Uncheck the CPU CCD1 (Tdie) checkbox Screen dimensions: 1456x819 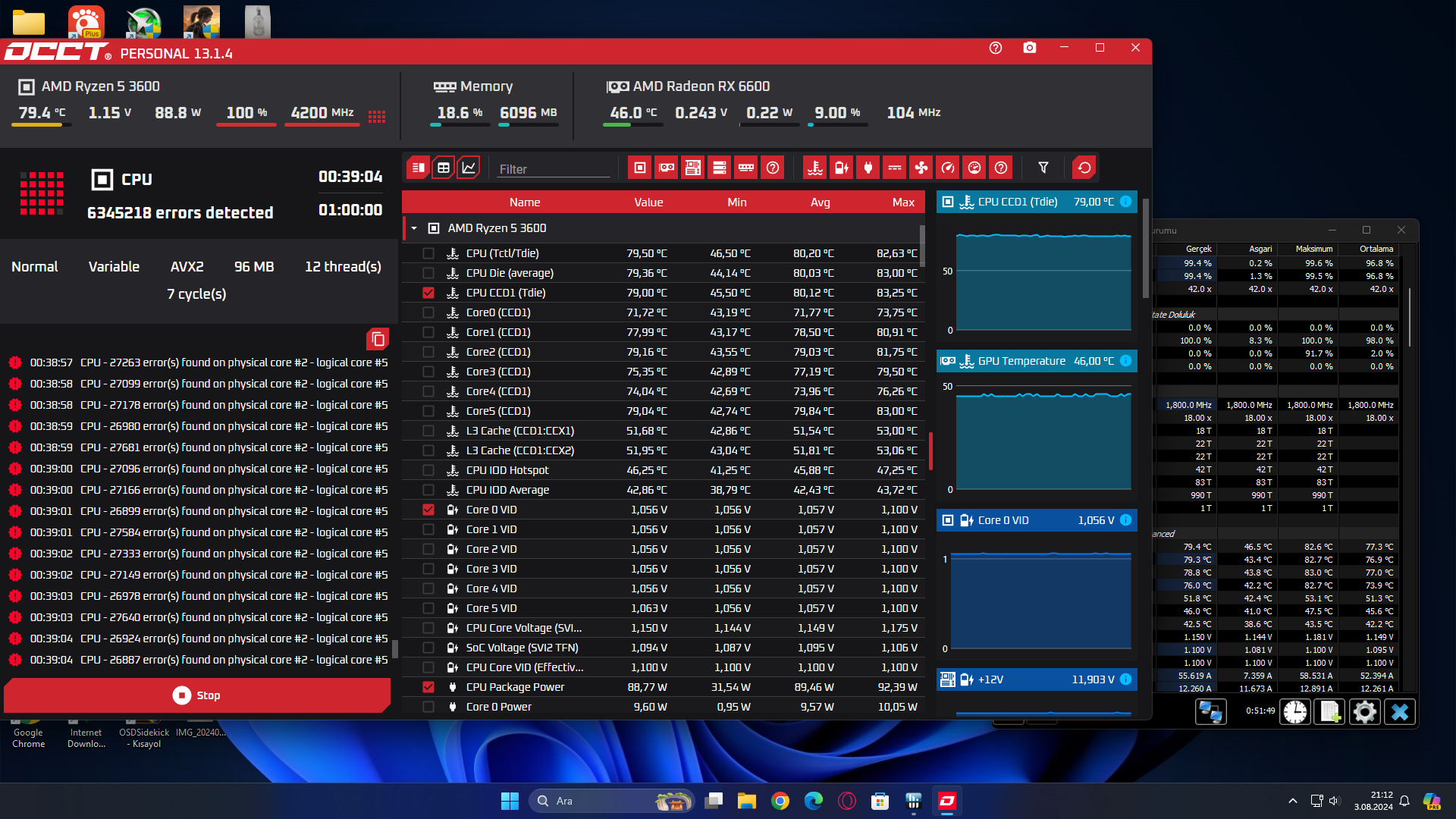428,293
